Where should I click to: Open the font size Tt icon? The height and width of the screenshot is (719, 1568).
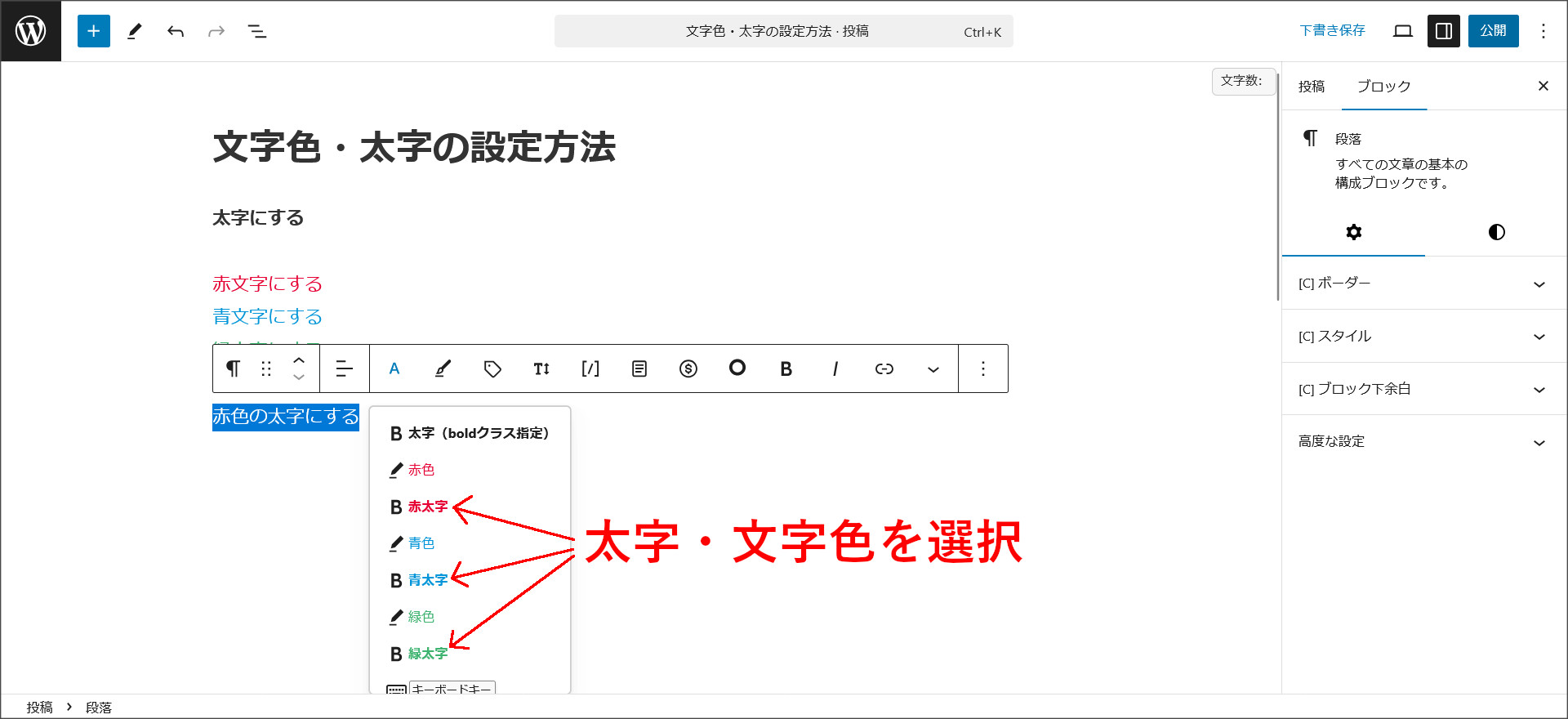(x=541, y=368)
